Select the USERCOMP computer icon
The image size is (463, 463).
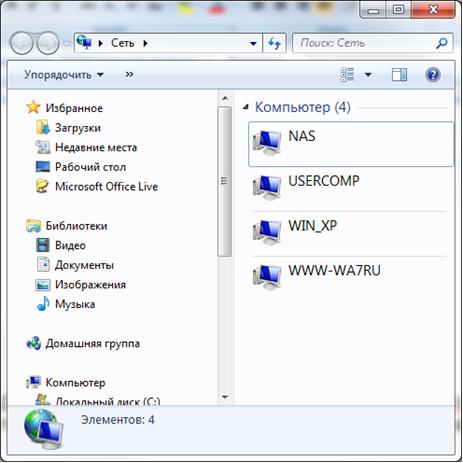[x=267, y=188]
